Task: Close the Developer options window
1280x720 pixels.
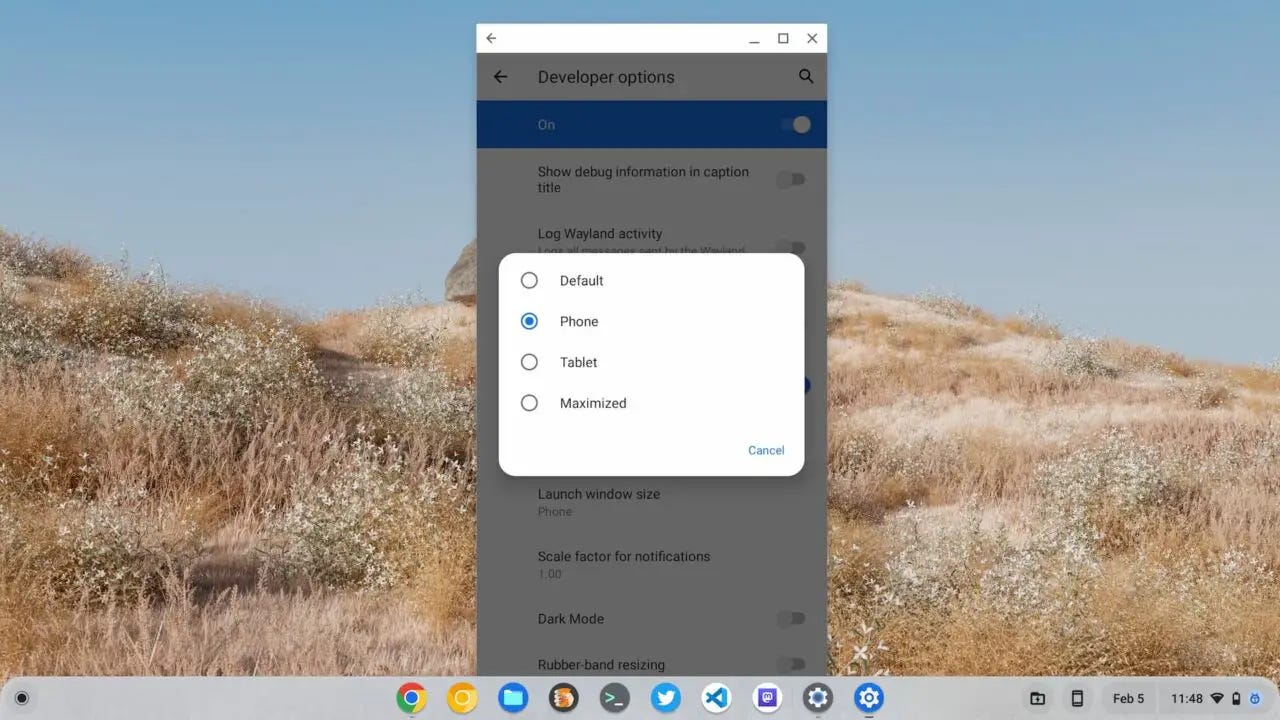Action: coord(812,38)
